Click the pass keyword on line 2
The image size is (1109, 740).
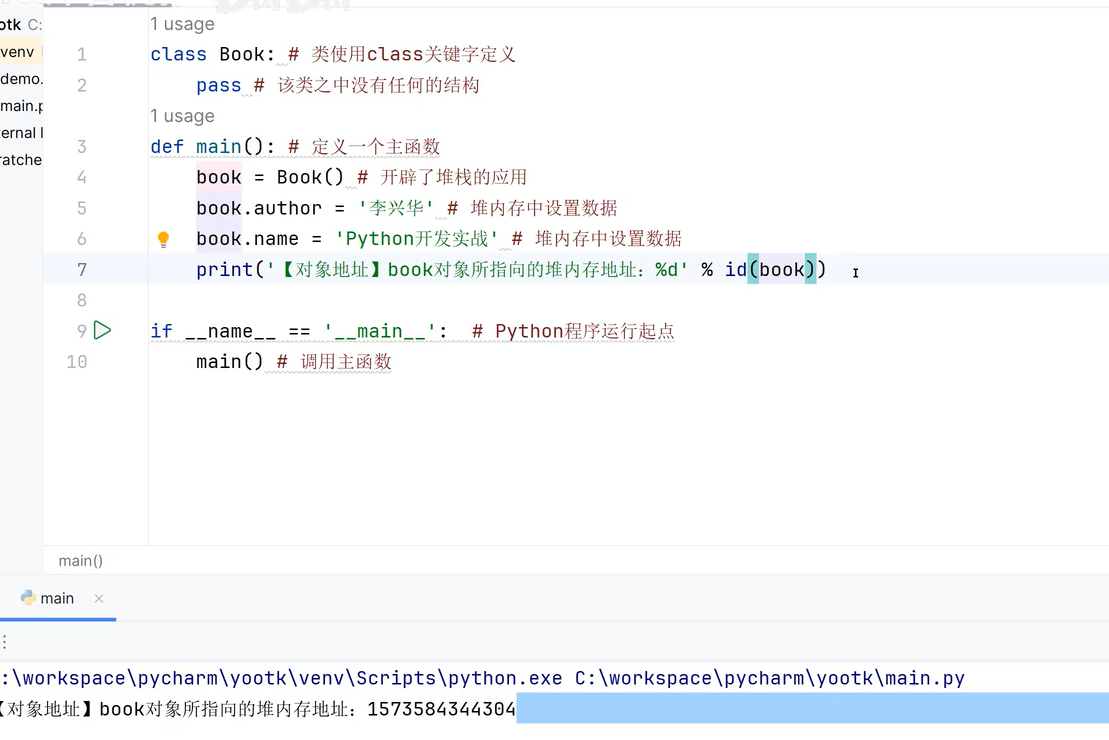point(218,85)
